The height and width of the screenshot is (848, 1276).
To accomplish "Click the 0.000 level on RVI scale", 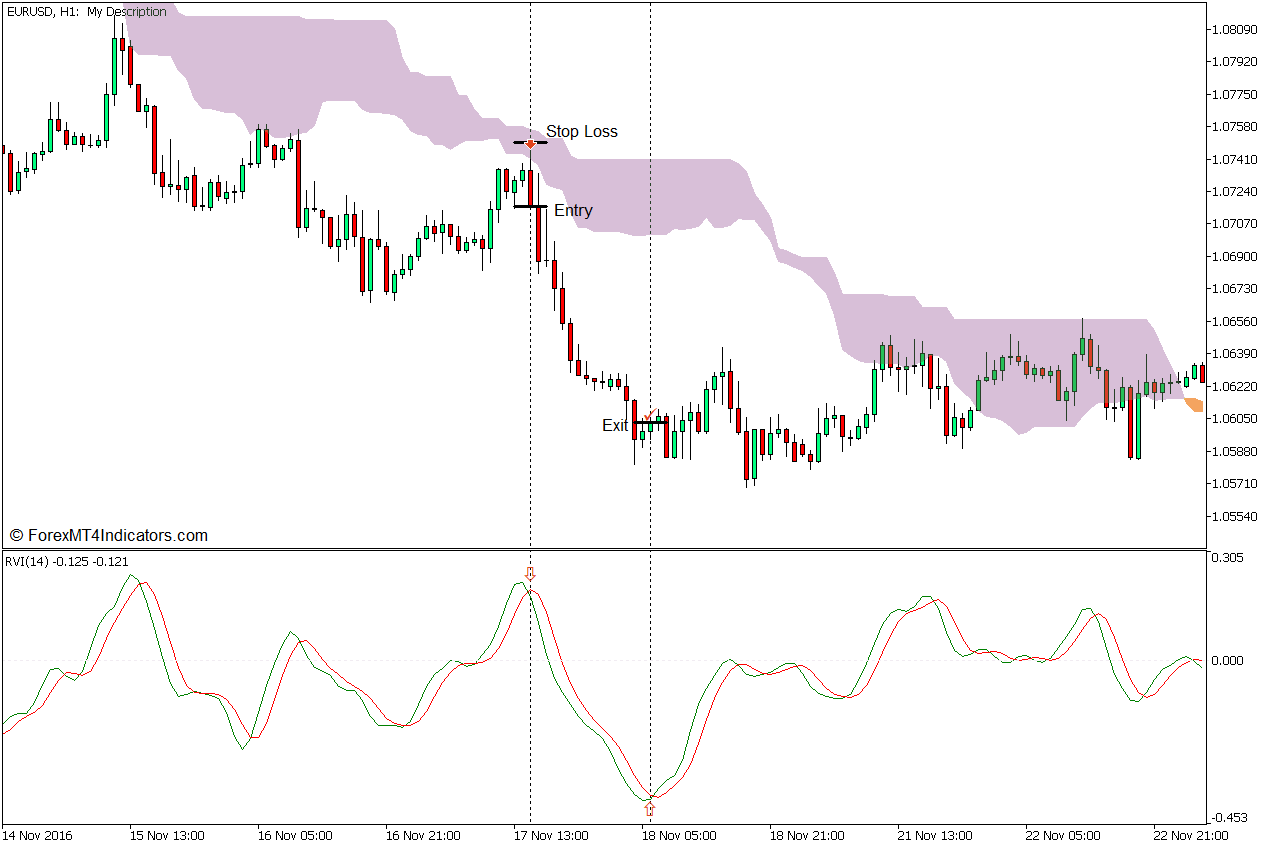I will 1228,661.
